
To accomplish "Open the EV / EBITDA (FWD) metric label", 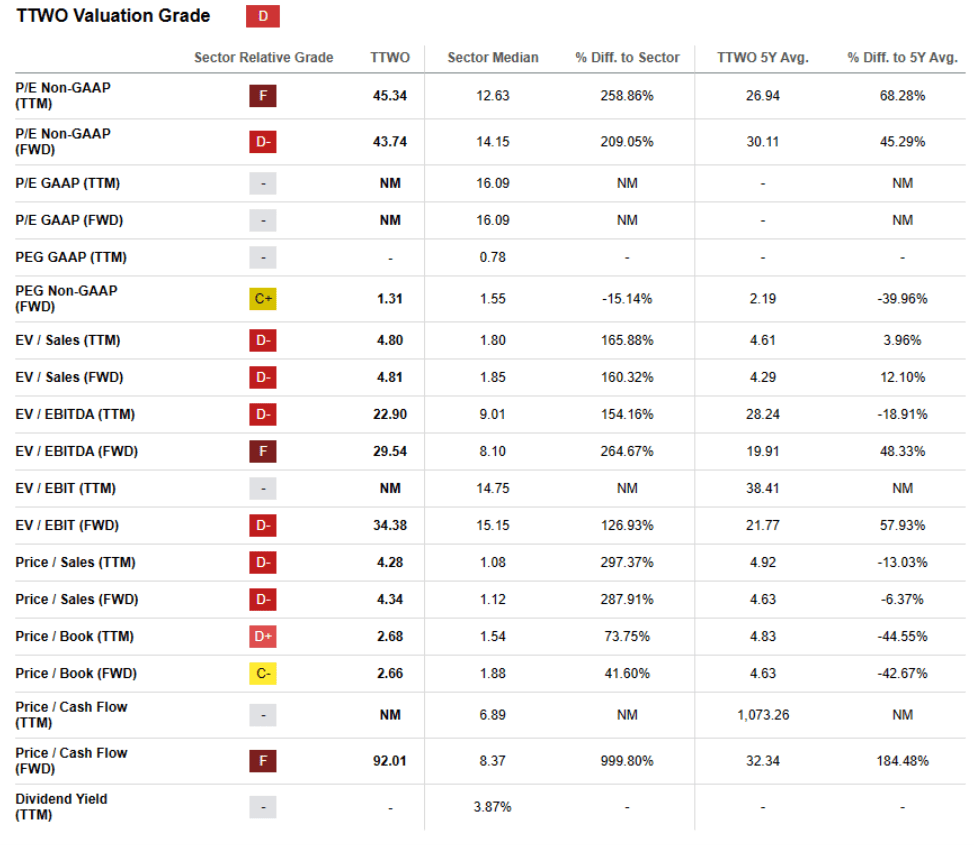I will 76,451.
